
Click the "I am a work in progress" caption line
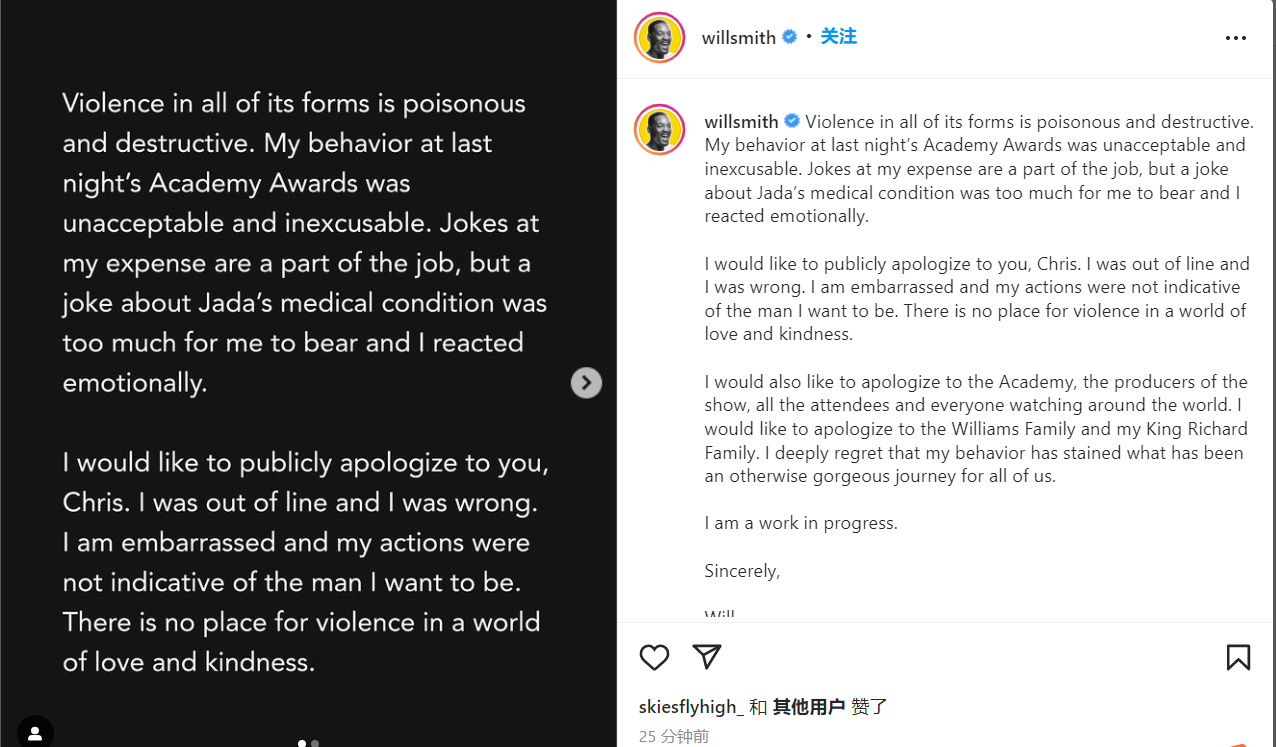tap(801, 523)
